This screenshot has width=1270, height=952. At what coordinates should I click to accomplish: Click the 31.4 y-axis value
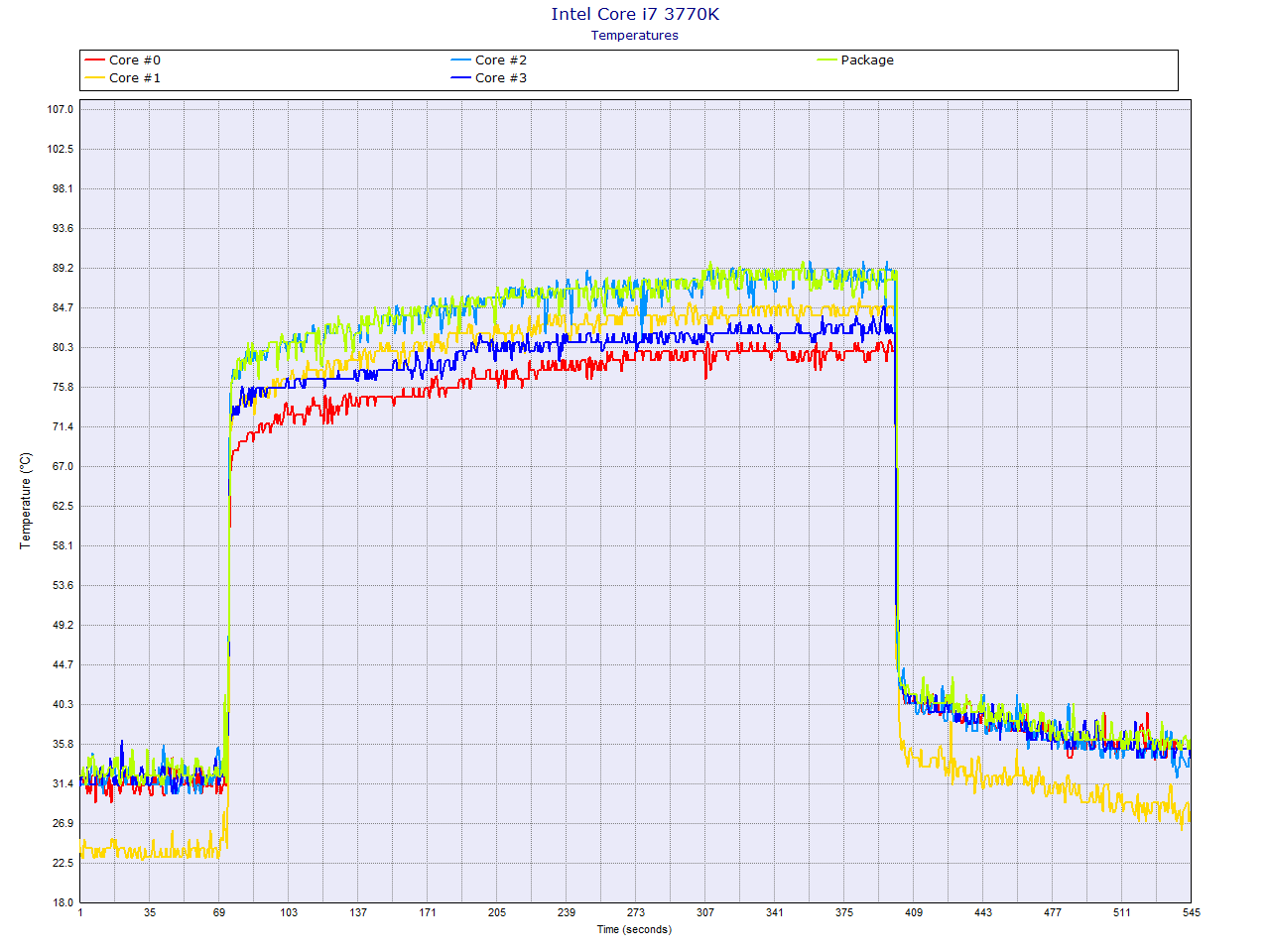tap(63, 783)
